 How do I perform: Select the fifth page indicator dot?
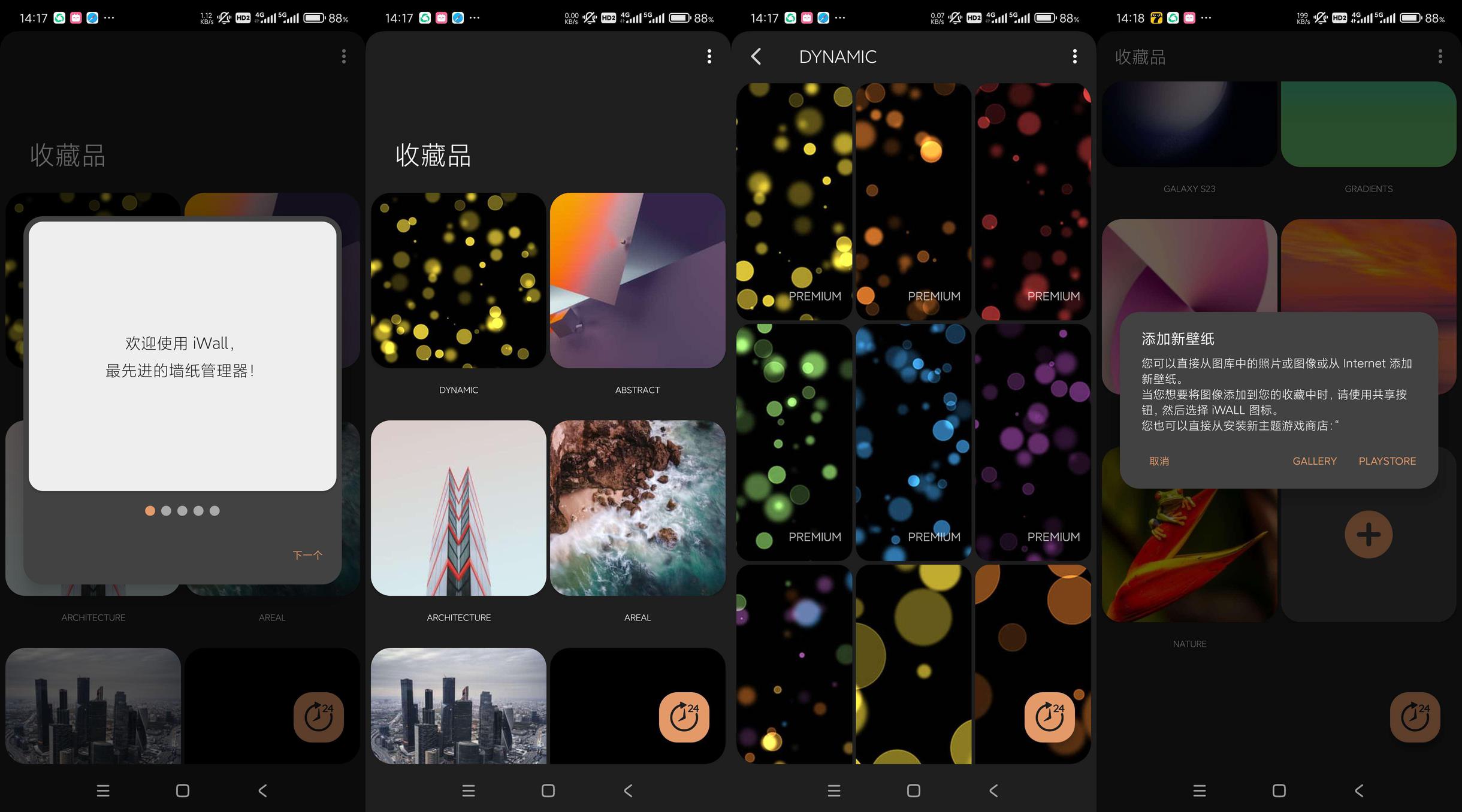pos(215,511)
